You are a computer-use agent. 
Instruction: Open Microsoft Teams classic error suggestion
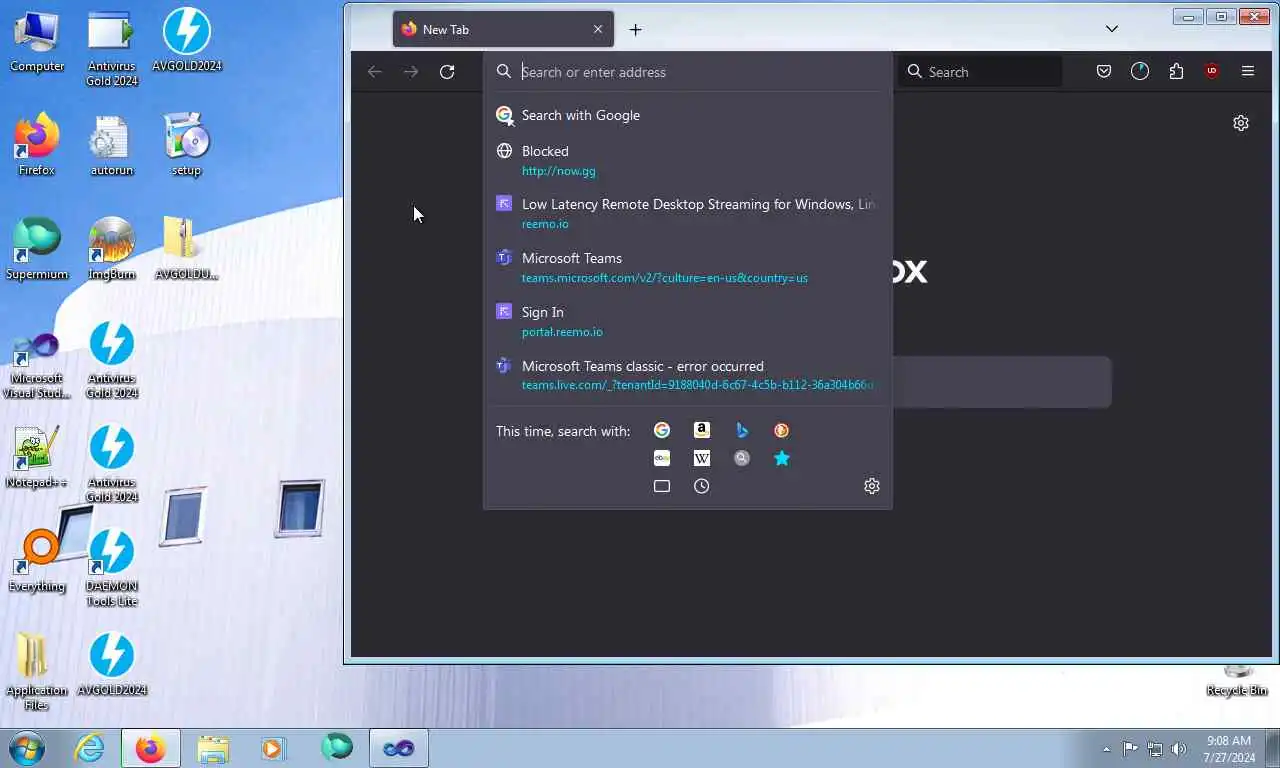pos(688,375)
